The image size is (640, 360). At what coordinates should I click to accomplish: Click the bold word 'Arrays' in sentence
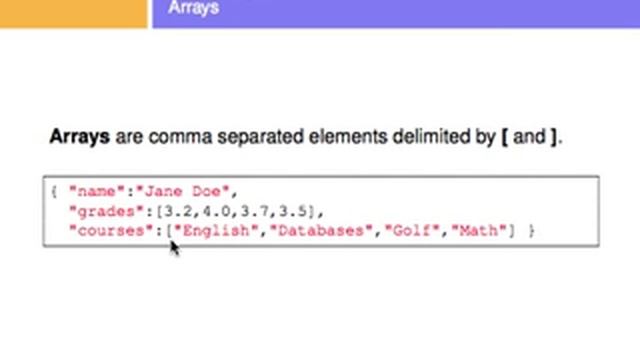80,136
